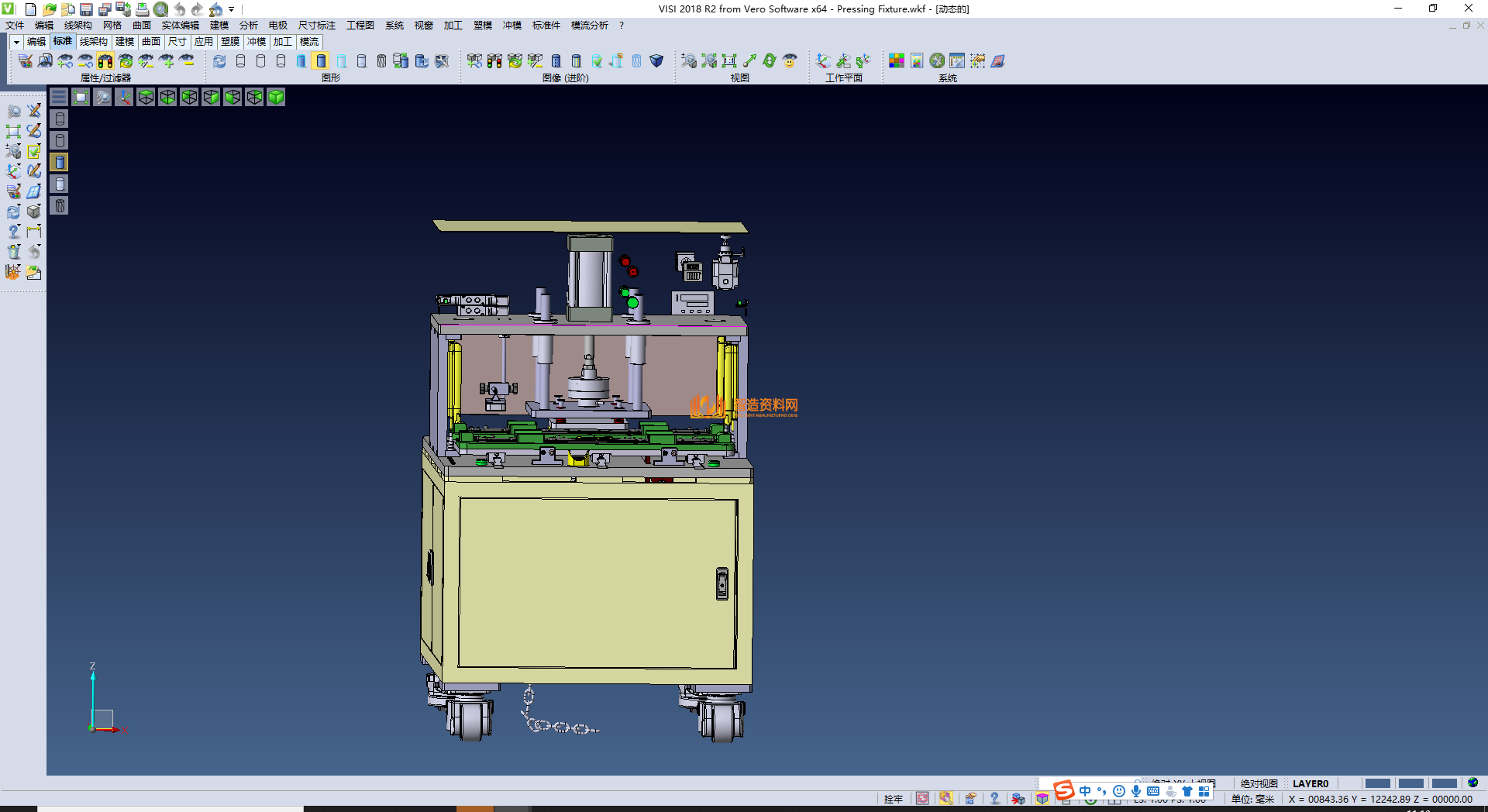Switch to the 线架构 ribbon tab

[93, 42]
